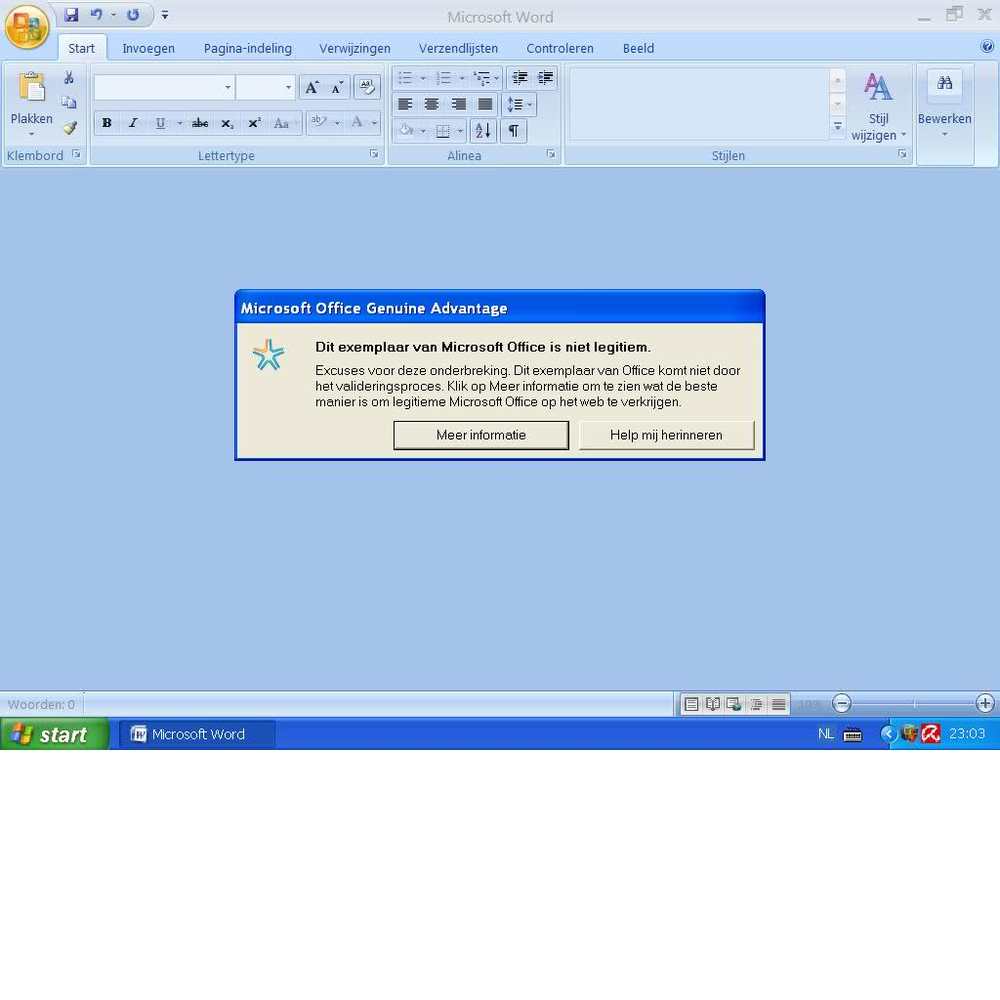Click the show paragraph marks icon

pos(513,130)
